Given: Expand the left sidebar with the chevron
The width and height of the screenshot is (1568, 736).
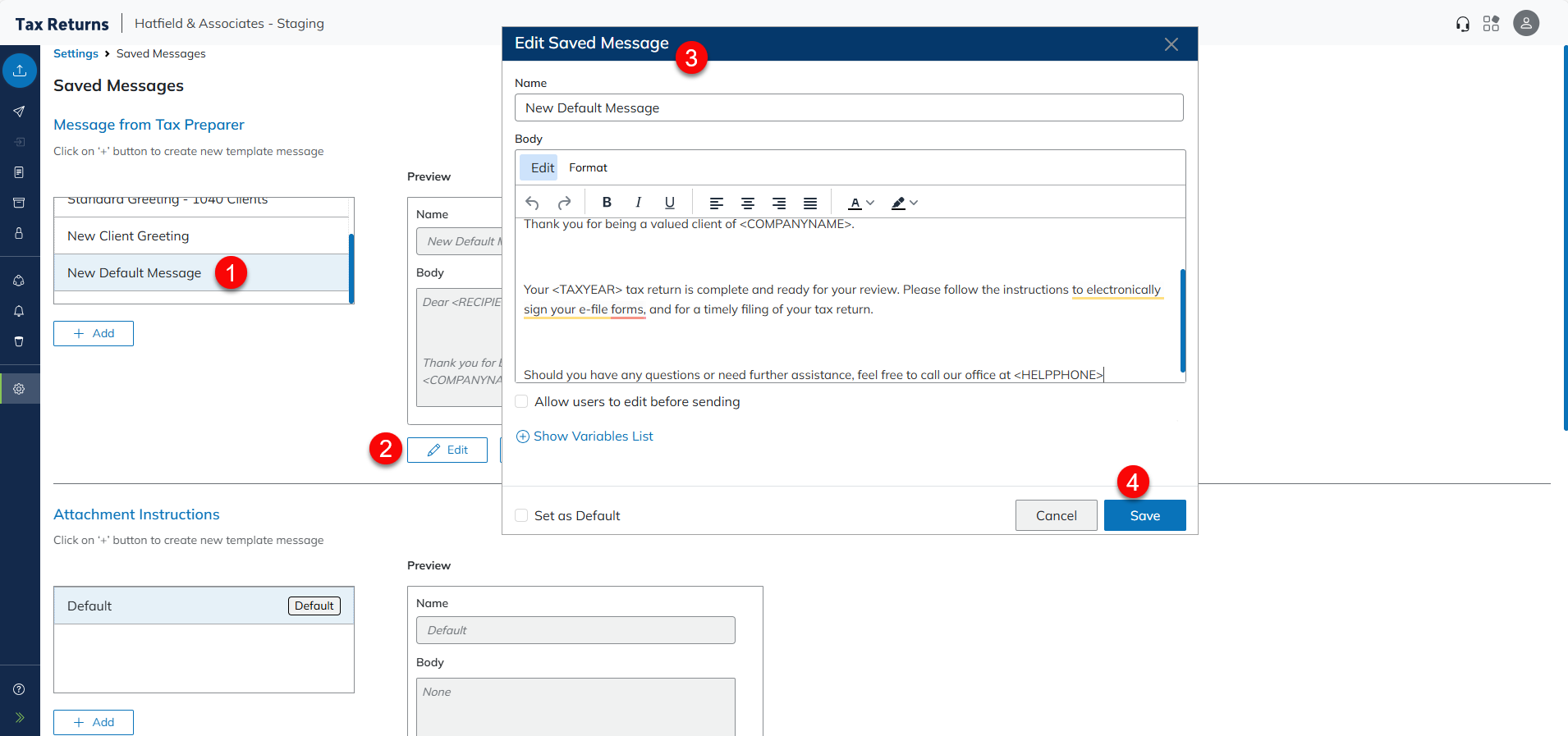Looking at the screenshot, I should 20,717.
